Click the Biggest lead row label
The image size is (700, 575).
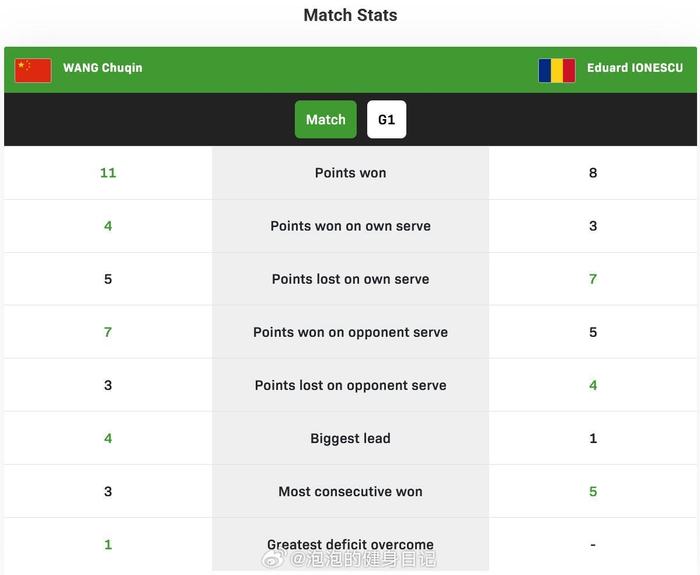[x=350, y=438]
